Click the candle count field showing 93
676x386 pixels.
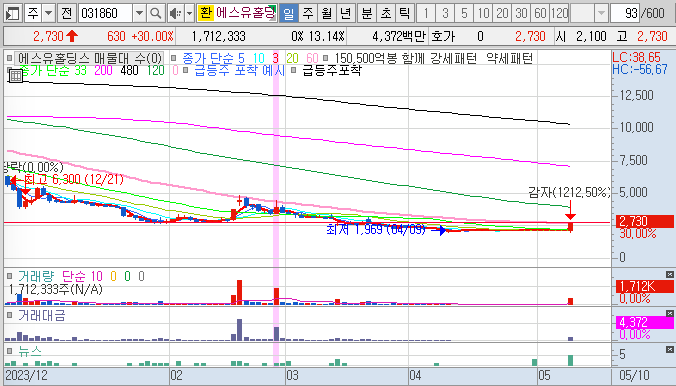[625, 14]
